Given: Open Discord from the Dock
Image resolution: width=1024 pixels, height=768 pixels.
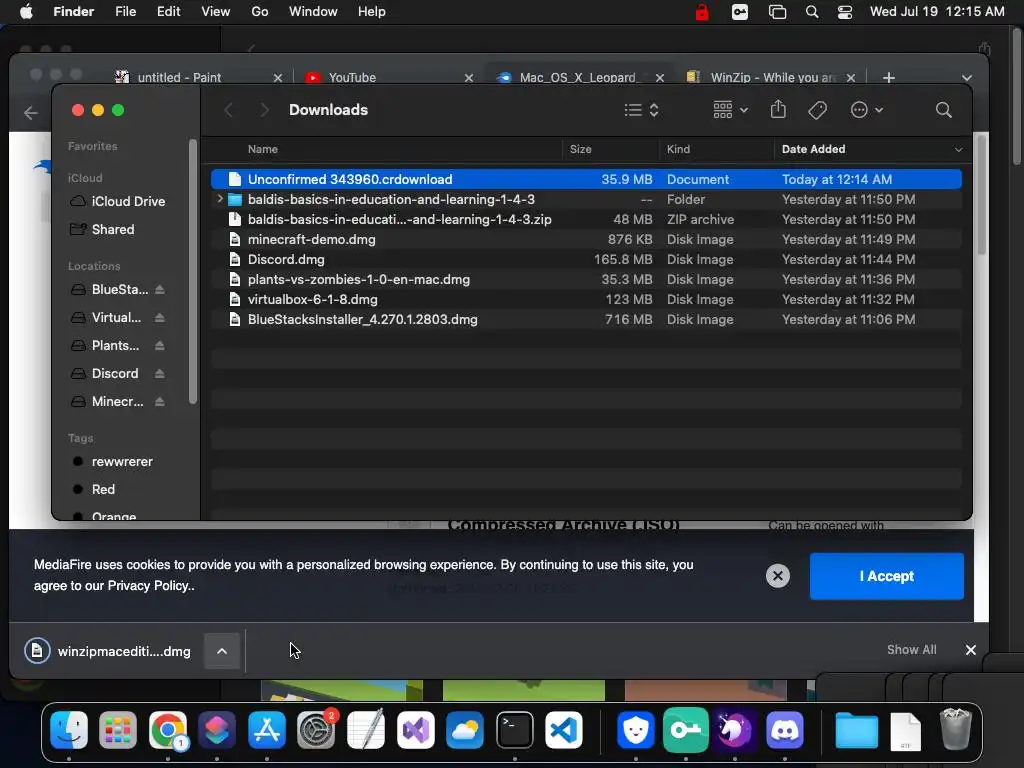Looking at the screenshot, I should 784,729.
